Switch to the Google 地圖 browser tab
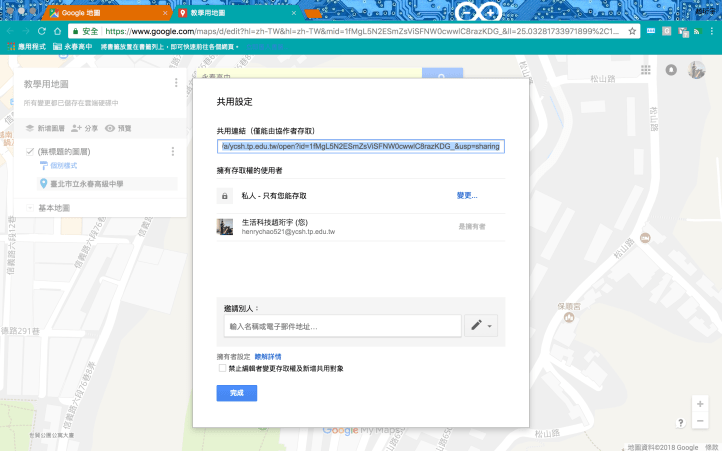Screen dimensions: 722x451 [x=105, y=13]
